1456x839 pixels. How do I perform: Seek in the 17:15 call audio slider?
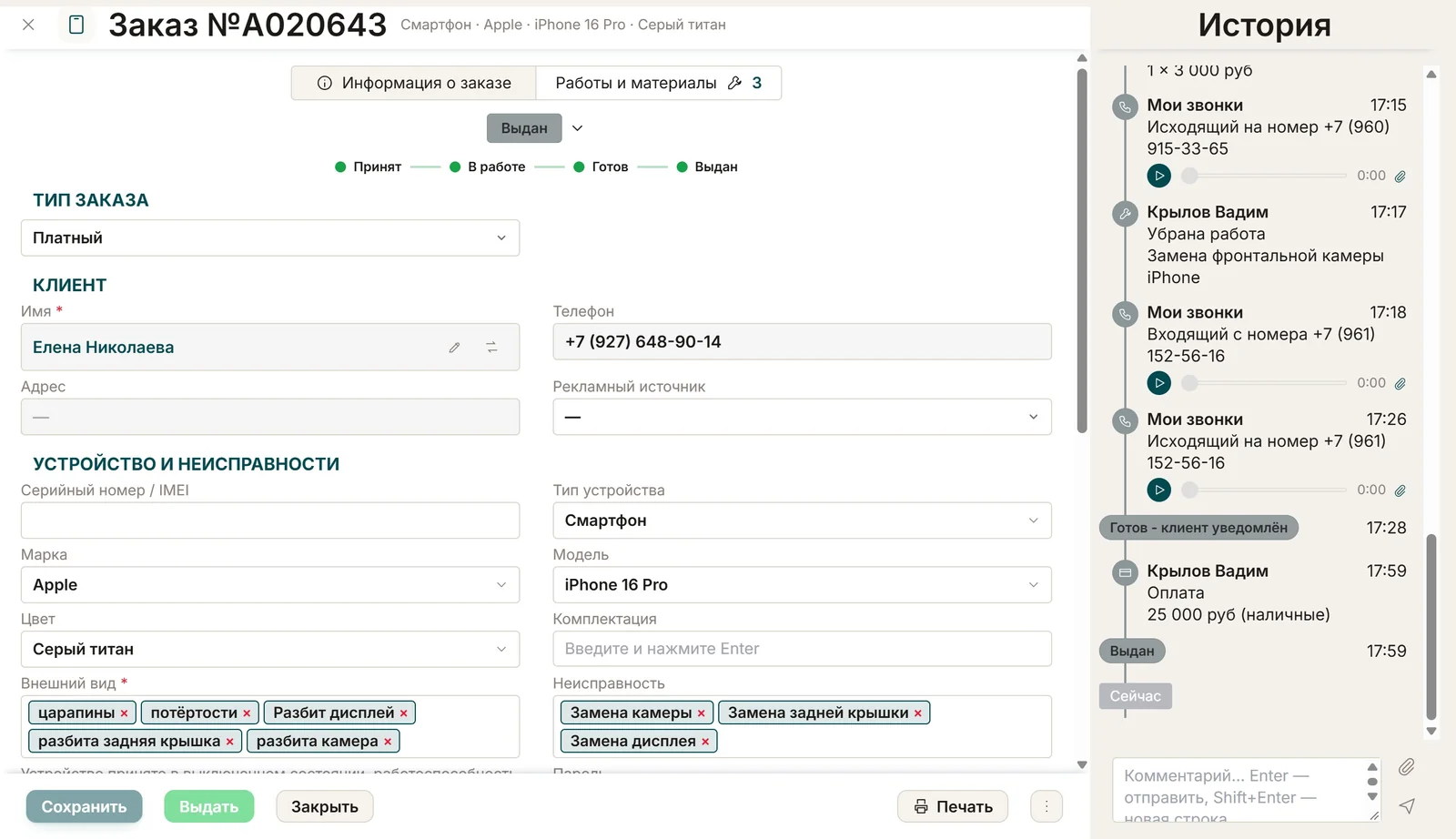tap(1264, 176)
